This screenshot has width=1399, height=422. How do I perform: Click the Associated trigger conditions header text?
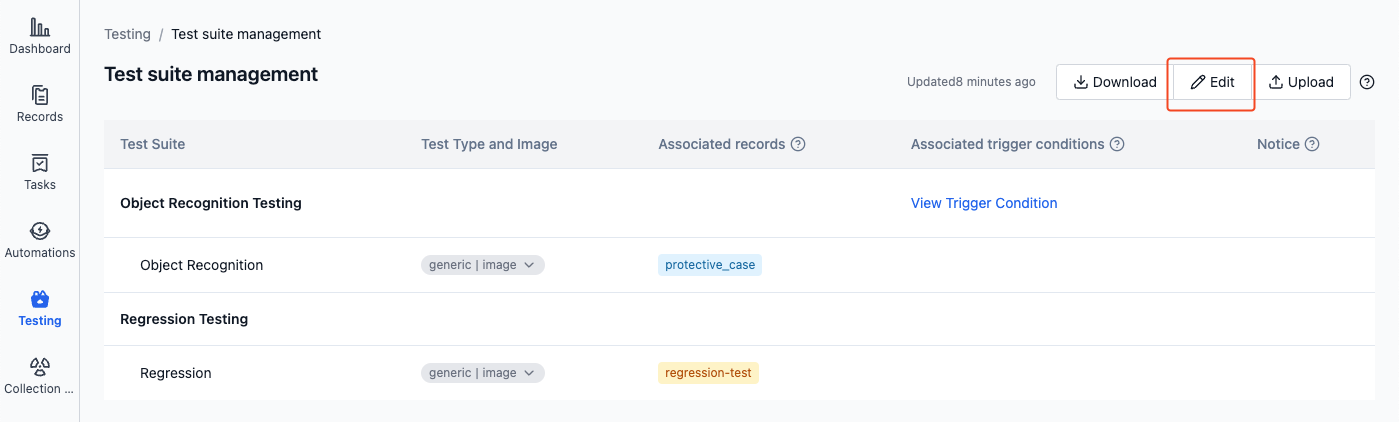click(1007, 144)
